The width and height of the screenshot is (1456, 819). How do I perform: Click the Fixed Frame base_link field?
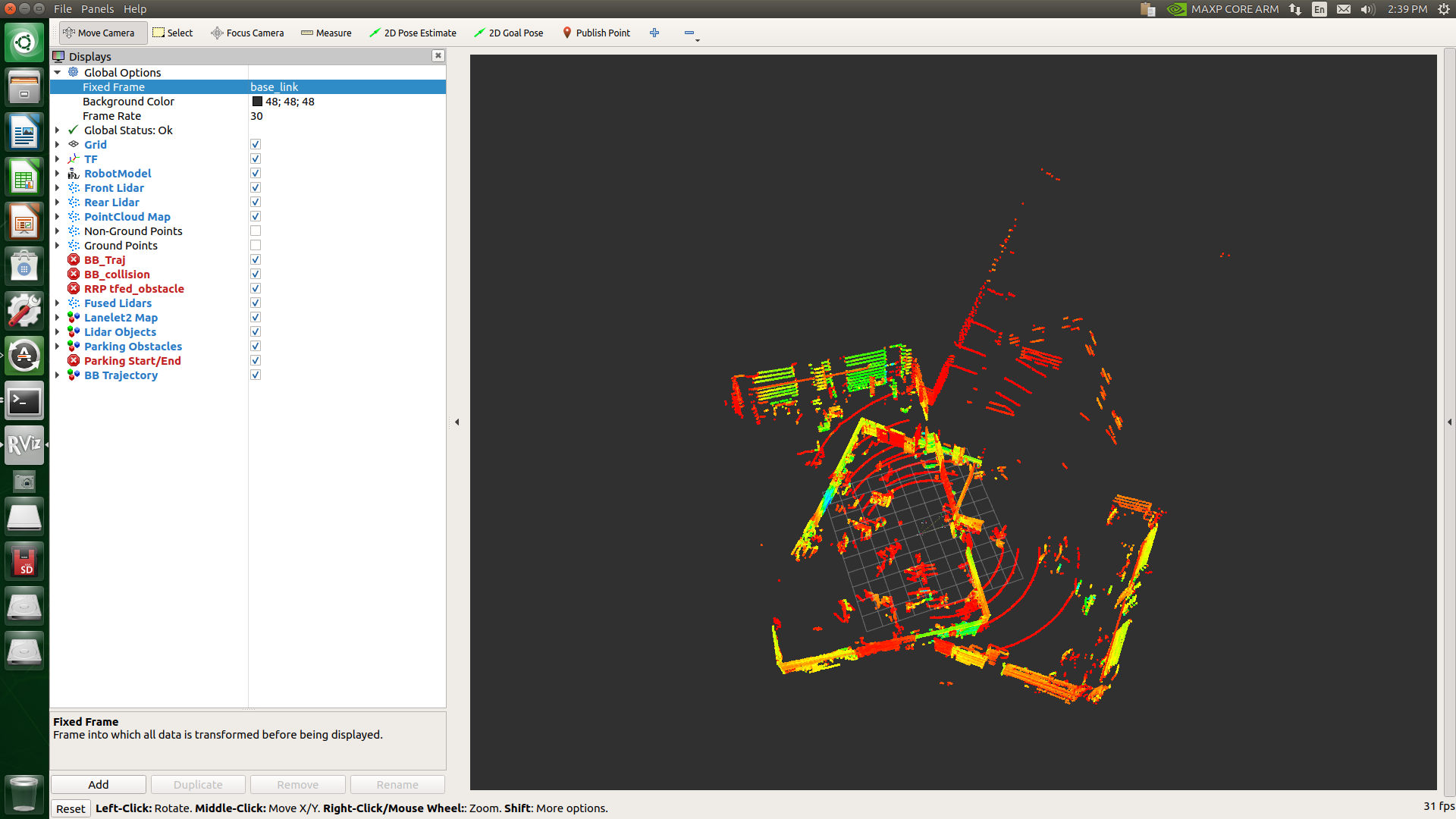(x=347, y=86)
